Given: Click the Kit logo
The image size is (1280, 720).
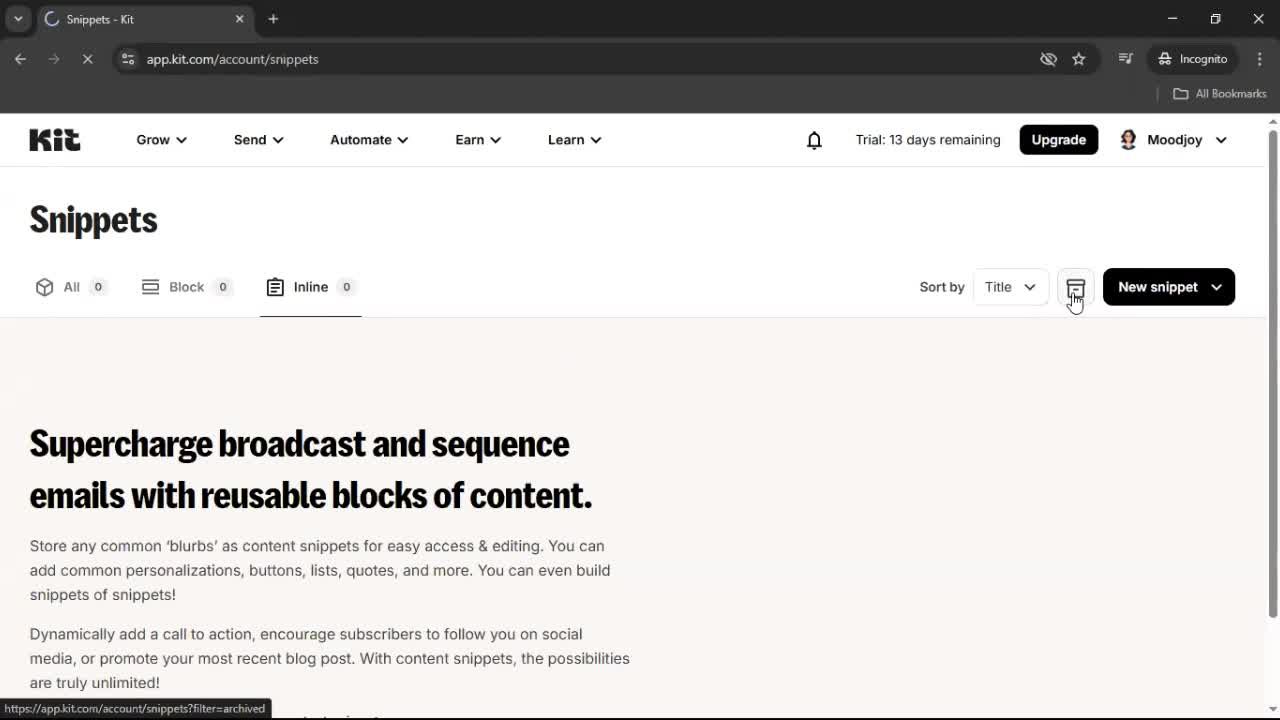Looking at the screenshot, I should click(x=54, y=140).
